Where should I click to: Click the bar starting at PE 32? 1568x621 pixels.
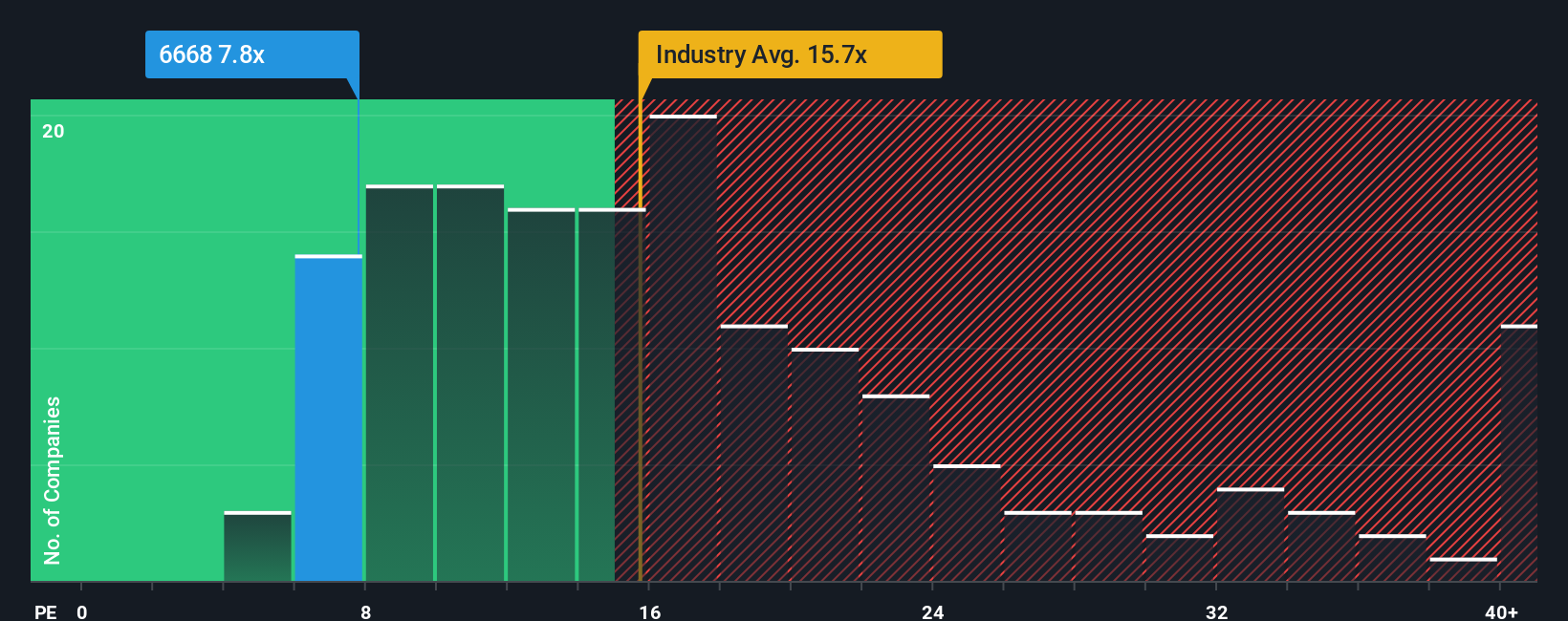pyautogui.click(x=1251, y=535)
